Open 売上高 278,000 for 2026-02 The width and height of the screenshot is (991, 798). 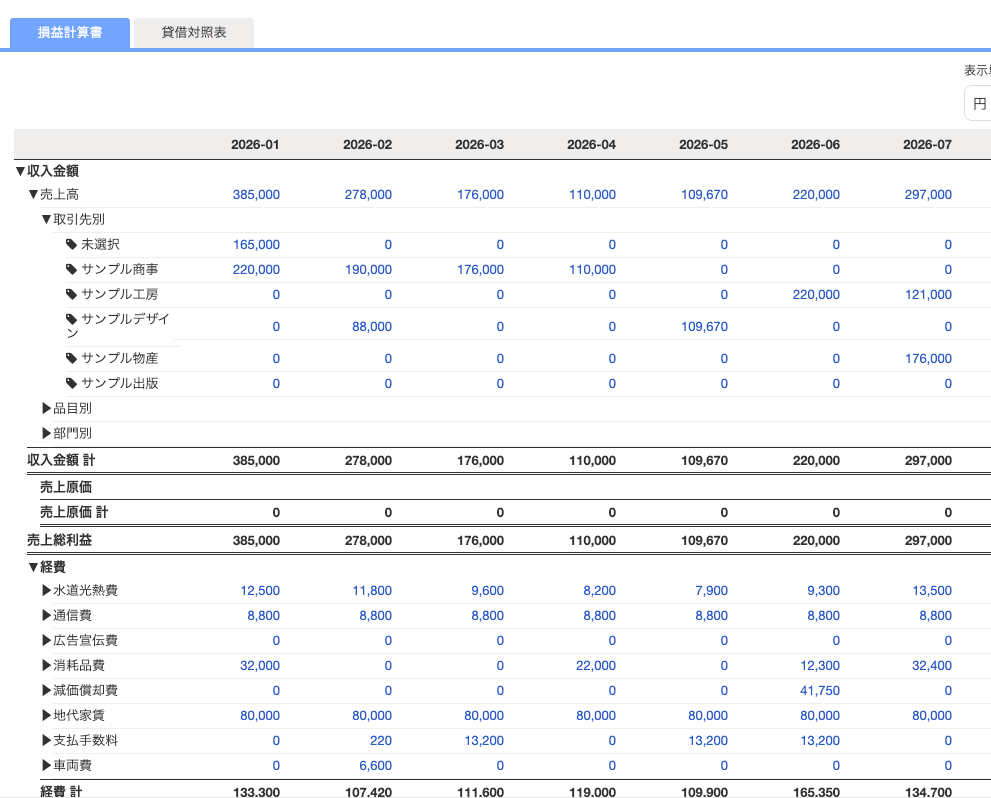pyautogui.click(x=368, y=195)
